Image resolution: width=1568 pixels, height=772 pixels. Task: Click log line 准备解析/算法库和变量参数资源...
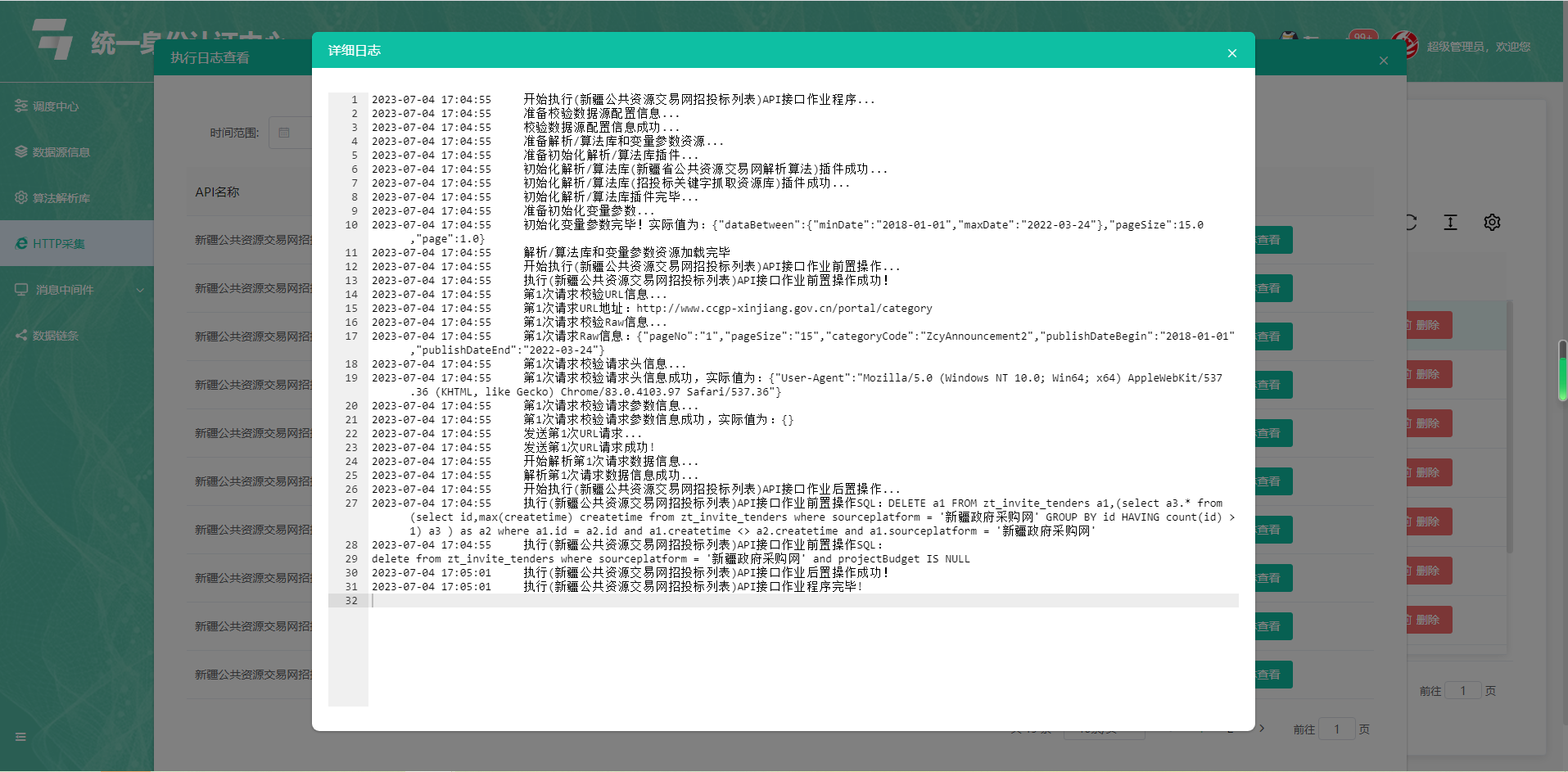pyautogui.click(x=624, y=142)
